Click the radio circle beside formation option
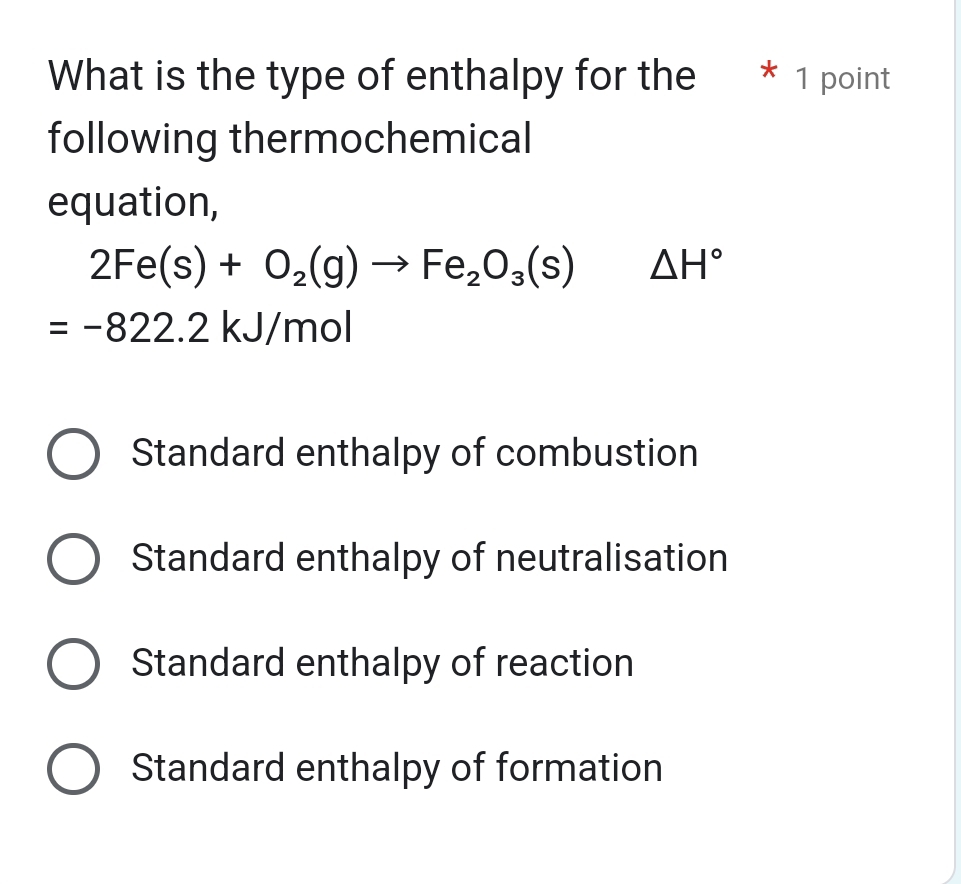Image resolution: width=961 pixels, height=884 pixels. pos(73,768)
